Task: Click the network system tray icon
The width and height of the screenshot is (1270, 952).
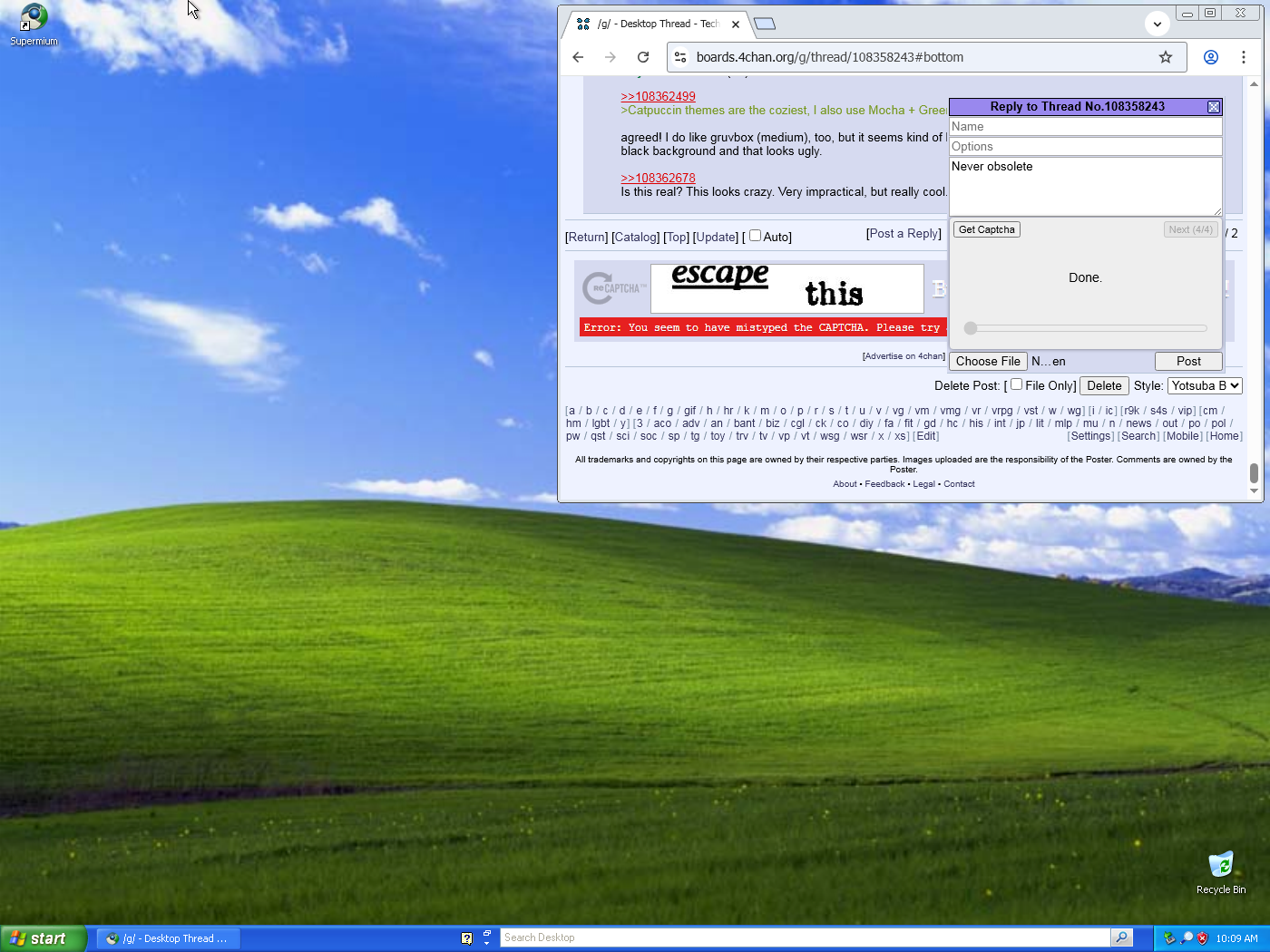Action: (x=1169, y=938)
